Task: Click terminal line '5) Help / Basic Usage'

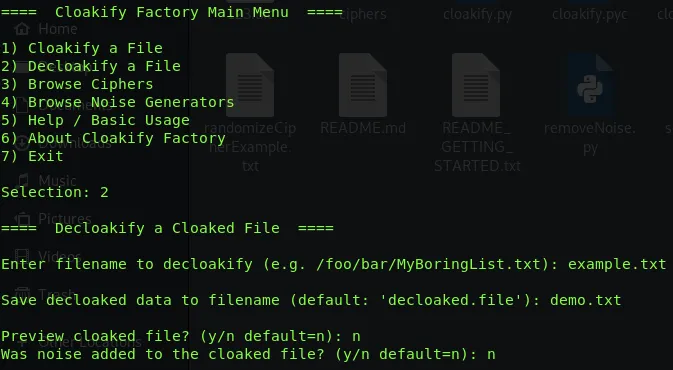Action: pyautogui.click(x=95, y=120)
